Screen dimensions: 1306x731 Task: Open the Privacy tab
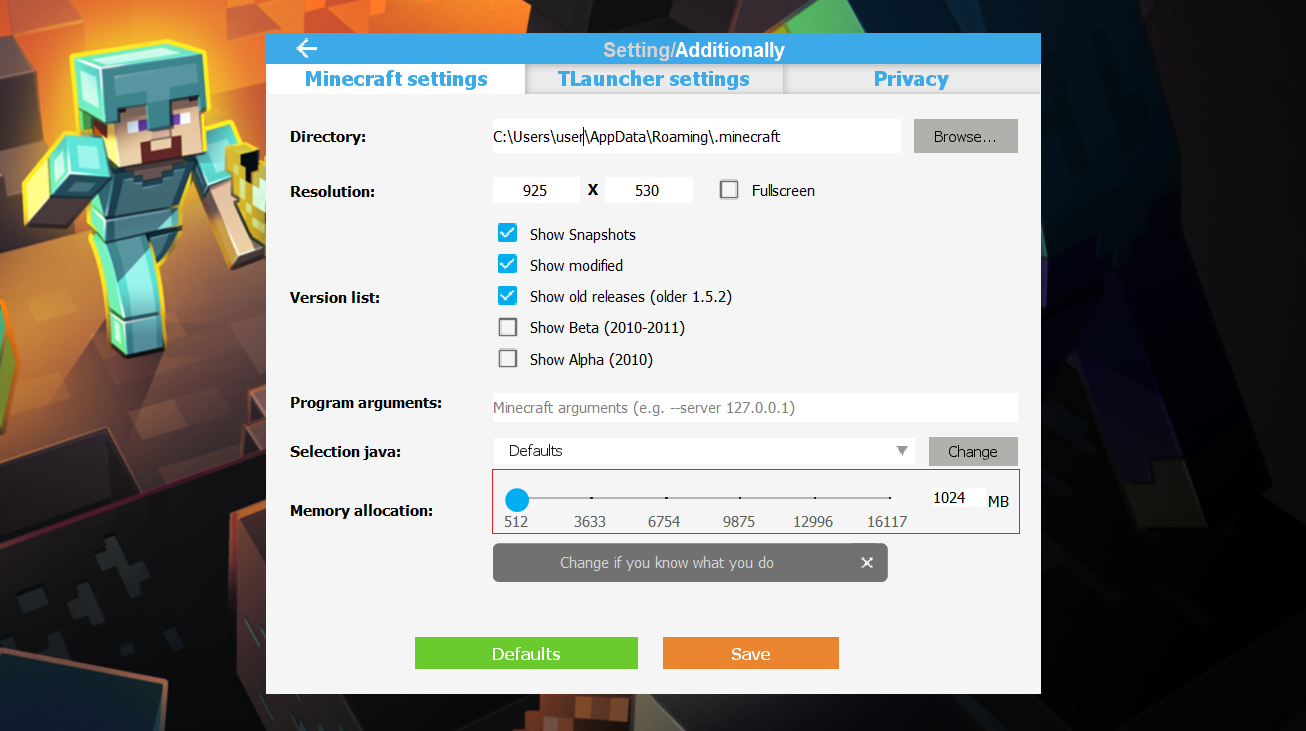911,79
